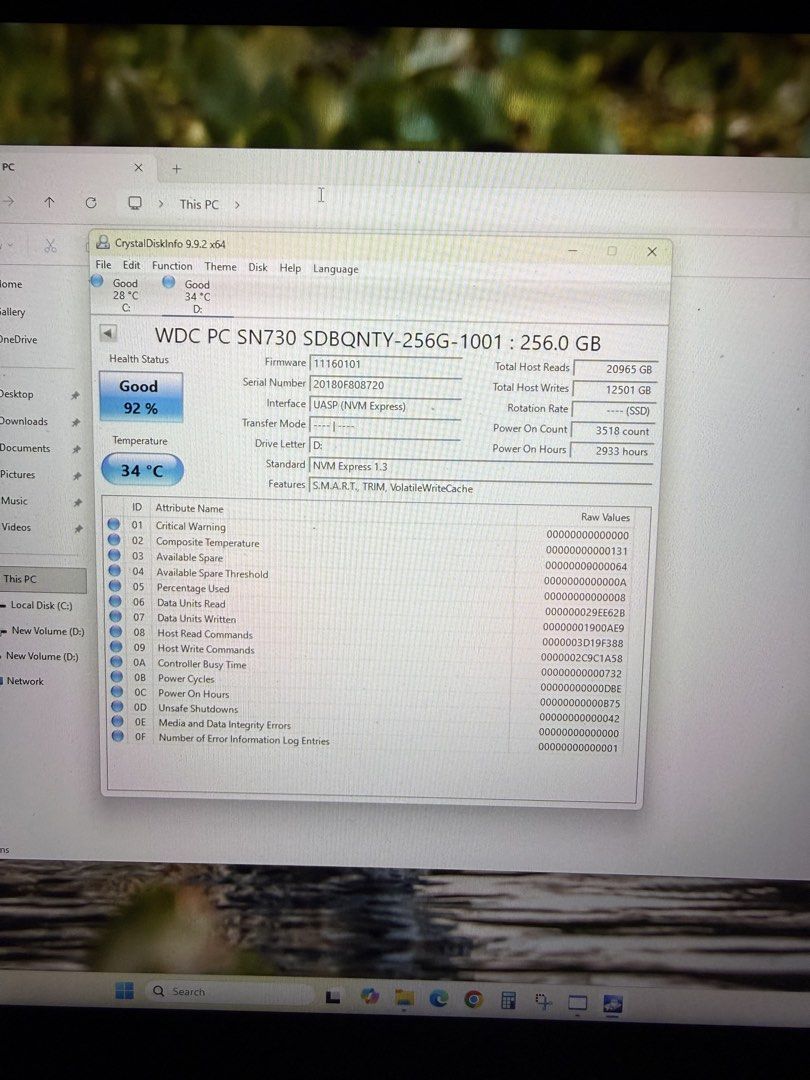
Task: Click the status circle icon for Critical Warning
Action: (x=114, y=525)
